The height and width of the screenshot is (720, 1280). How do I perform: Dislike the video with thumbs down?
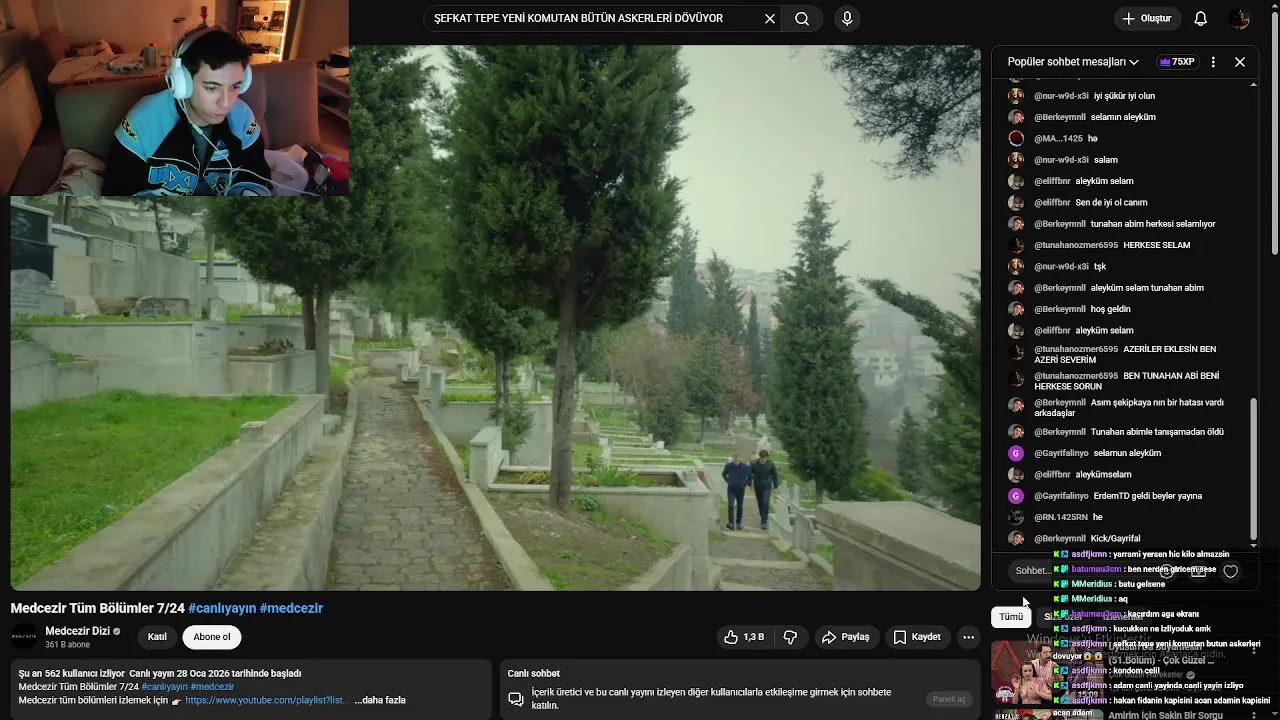point(790,637)
